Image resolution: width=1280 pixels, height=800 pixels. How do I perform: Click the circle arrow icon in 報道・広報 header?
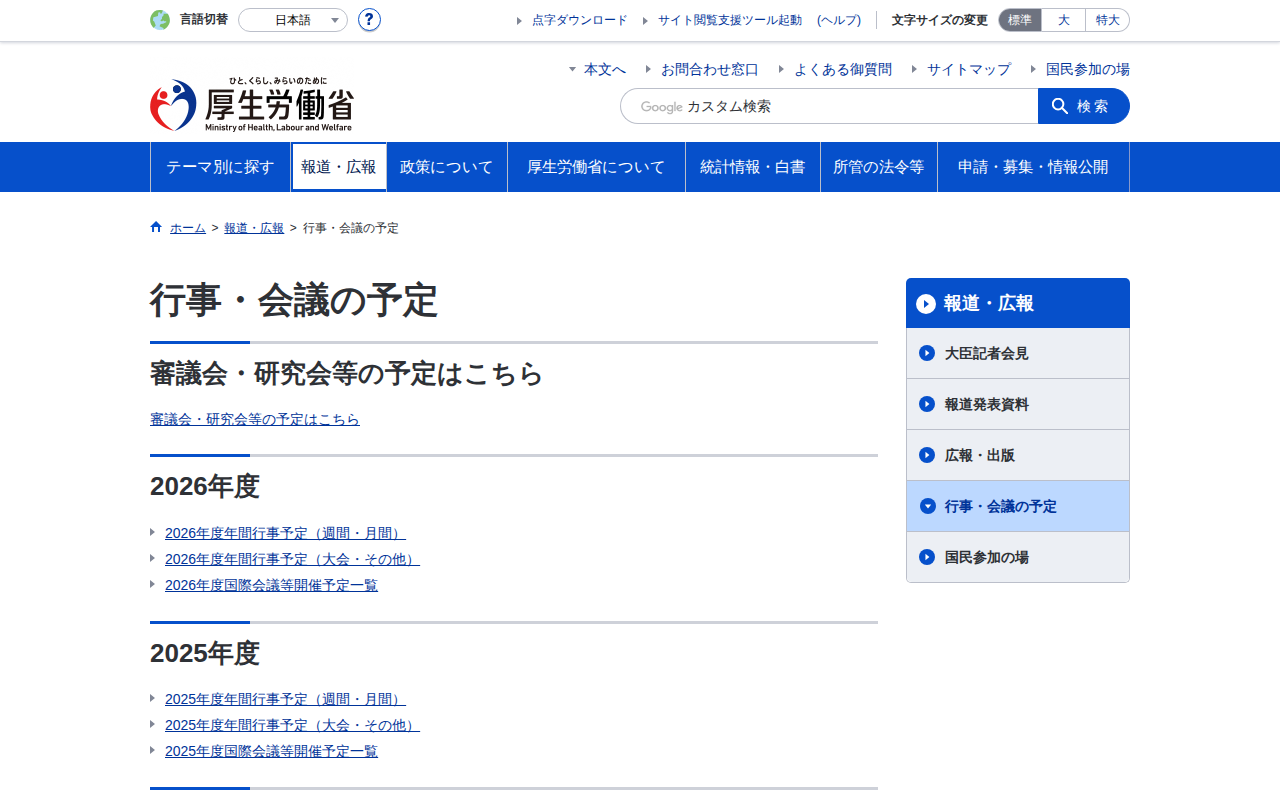[926, 303]
